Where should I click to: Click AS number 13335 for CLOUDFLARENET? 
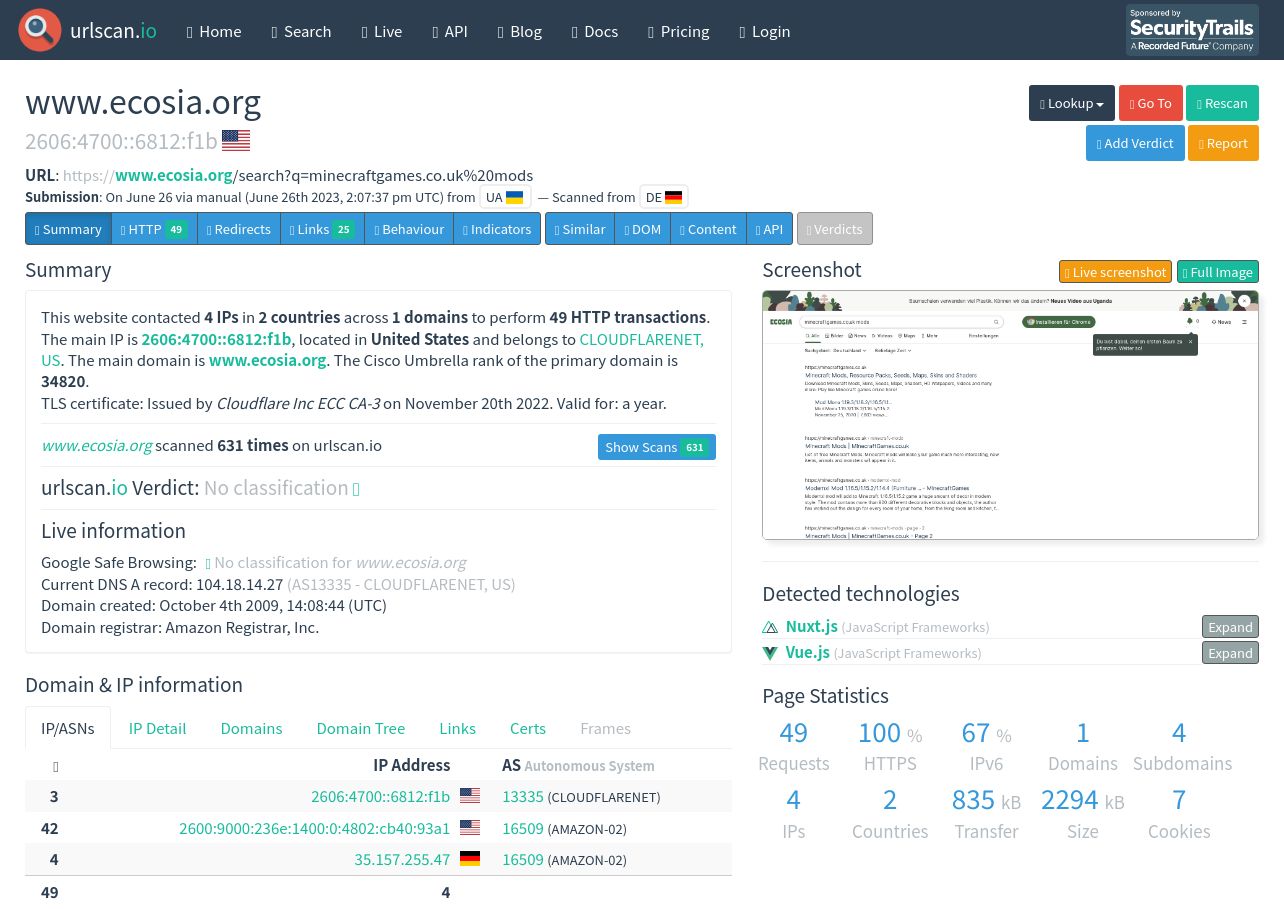point(523,796)
